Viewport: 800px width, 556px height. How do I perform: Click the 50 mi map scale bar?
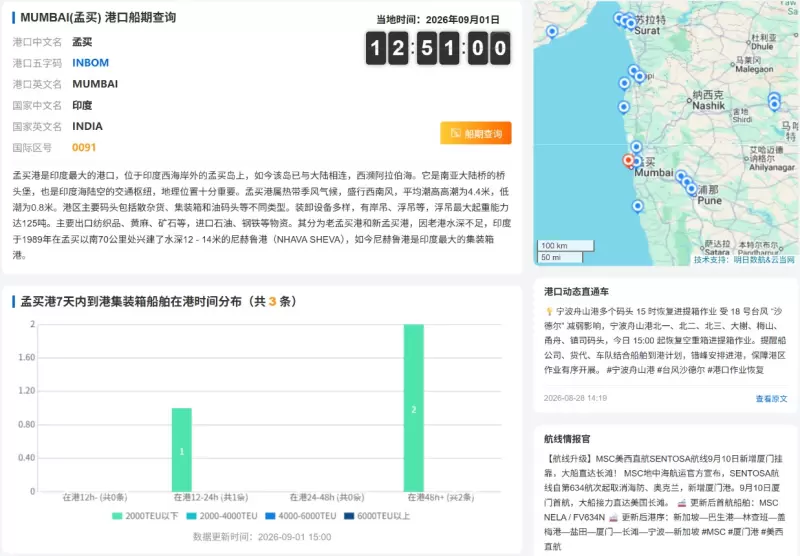(560, 257)
